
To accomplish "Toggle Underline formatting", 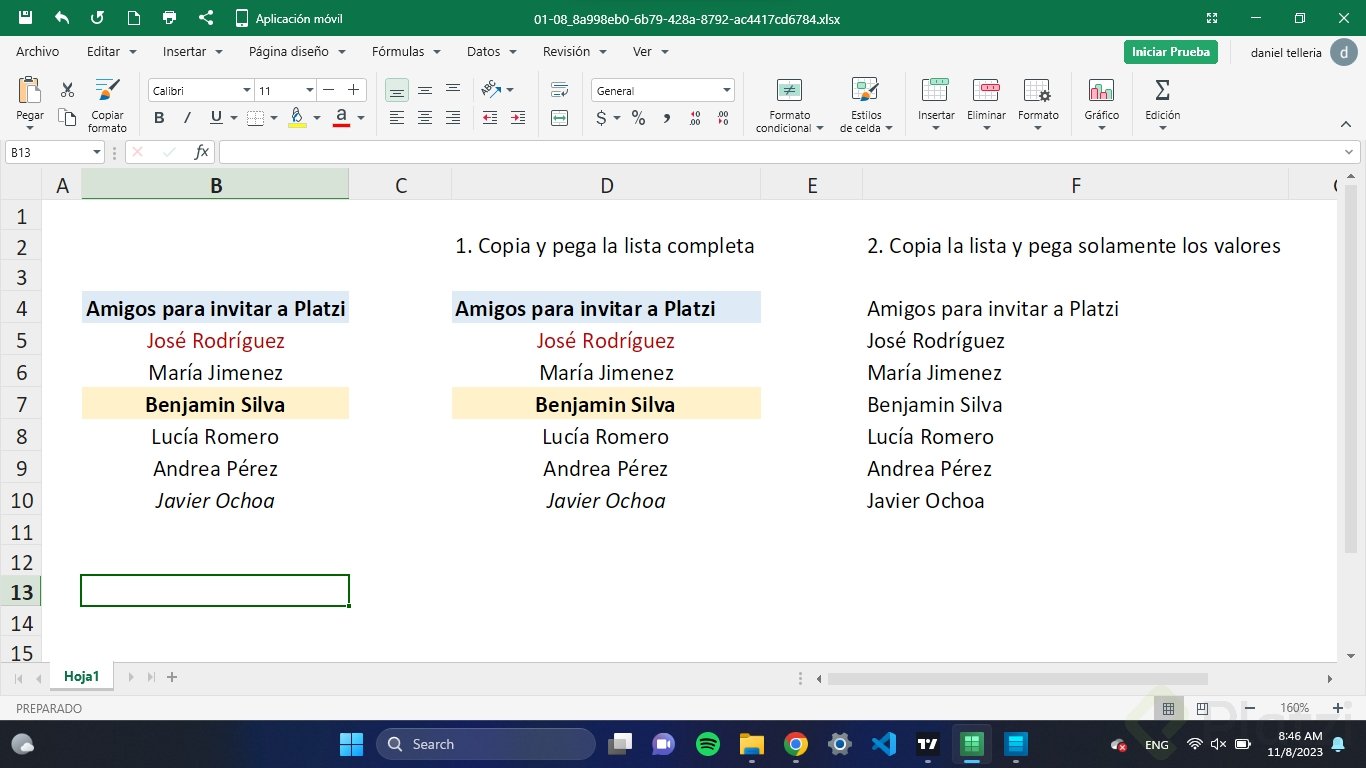I will pyautogui.click(x=216, y=118).
